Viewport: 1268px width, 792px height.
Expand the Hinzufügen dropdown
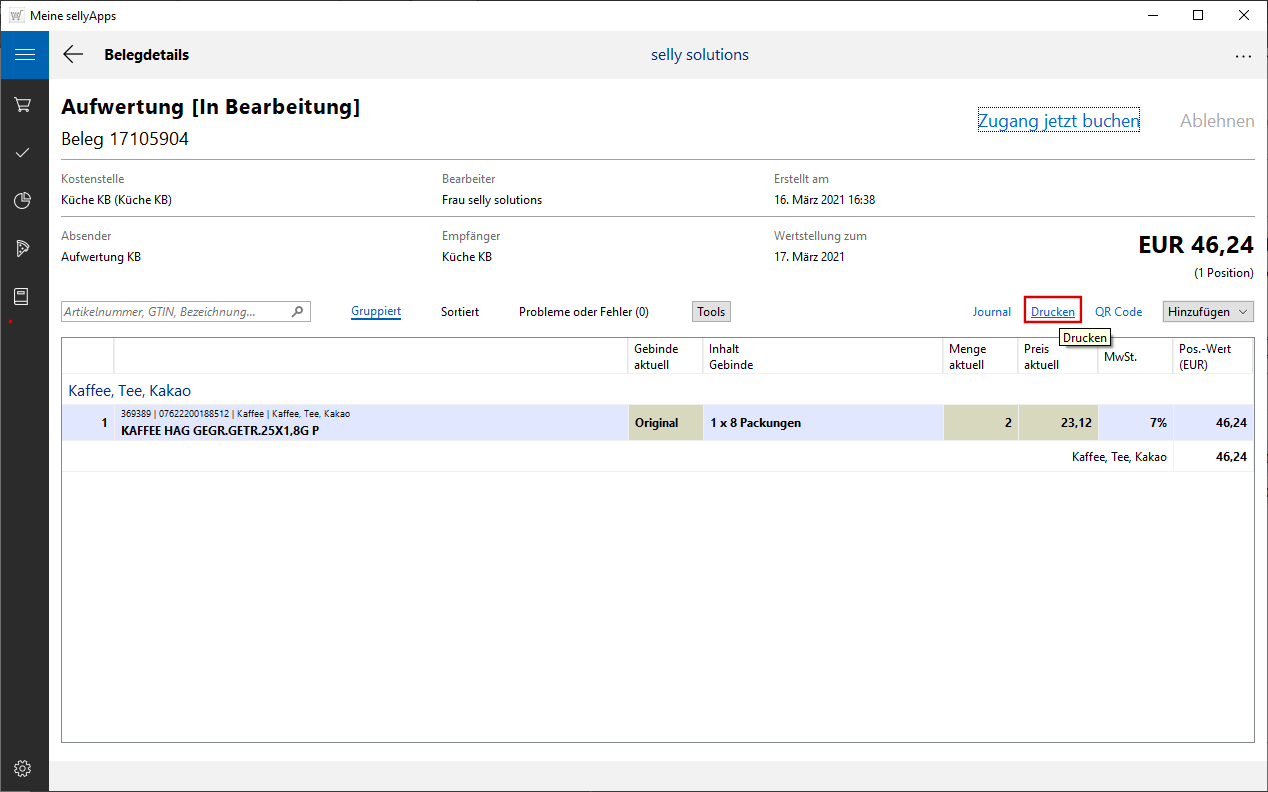click(1208, 312)
